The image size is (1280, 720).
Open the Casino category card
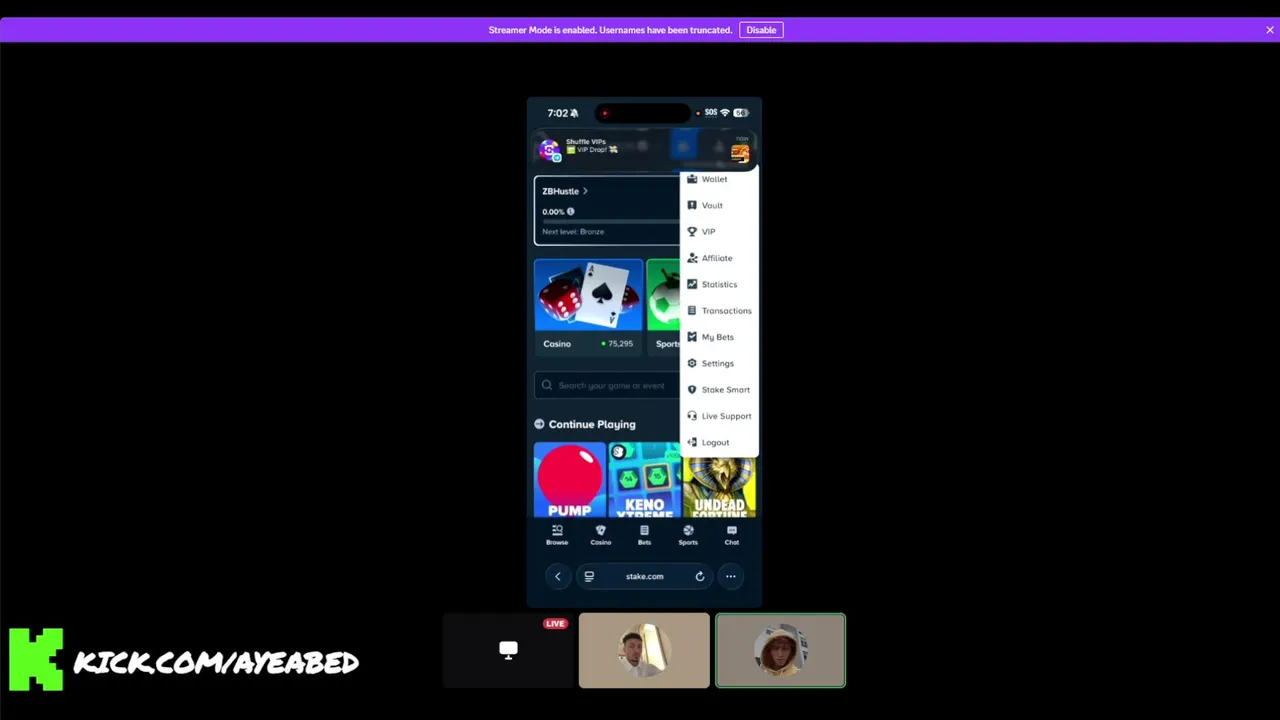pyautogui.click(x=588, y=306)
